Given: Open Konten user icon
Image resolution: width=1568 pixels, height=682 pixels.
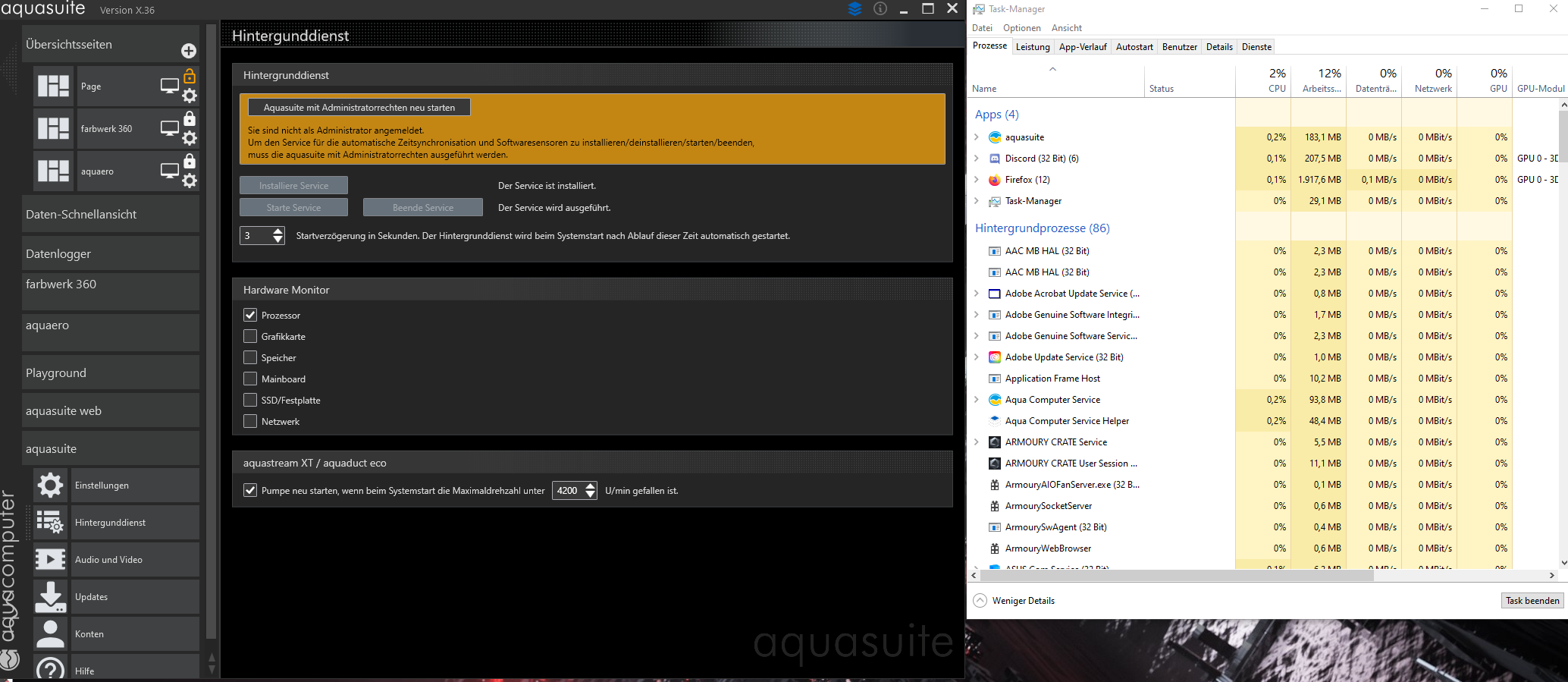Looking at the screenshot, I should coord(51,633).
